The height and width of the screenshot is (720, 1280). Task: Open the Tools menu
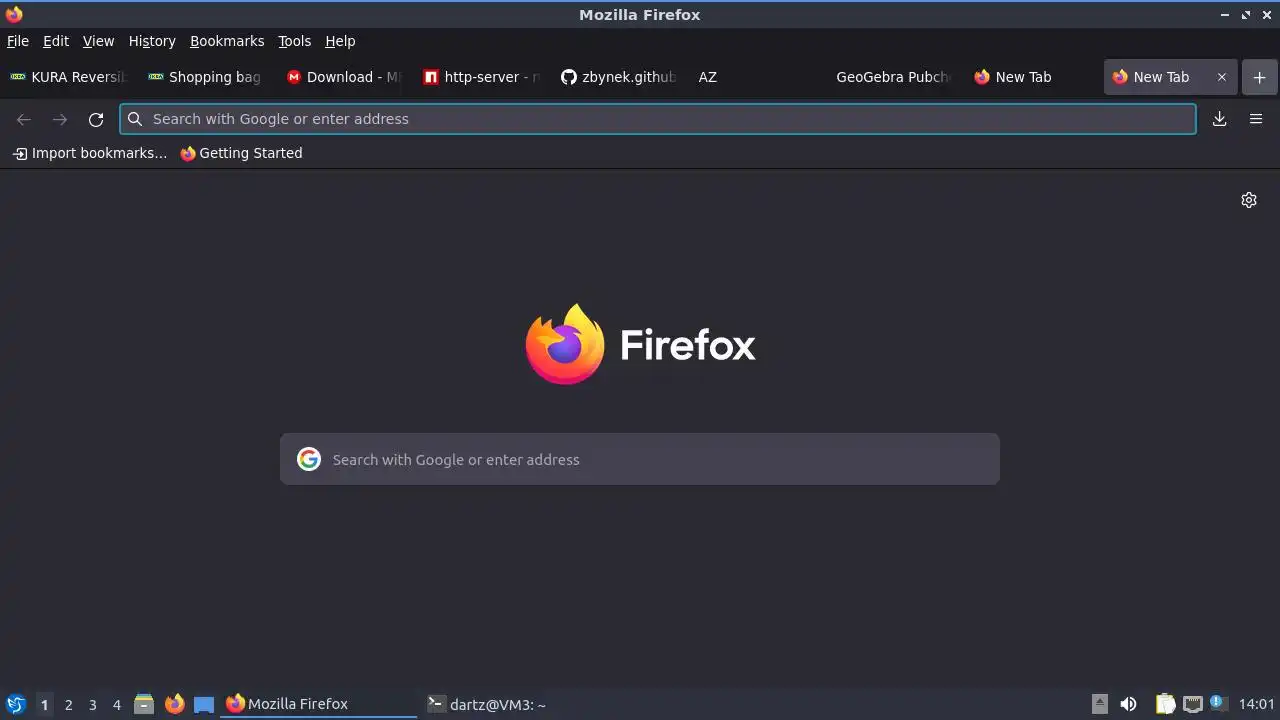click(x=294, y=41)
